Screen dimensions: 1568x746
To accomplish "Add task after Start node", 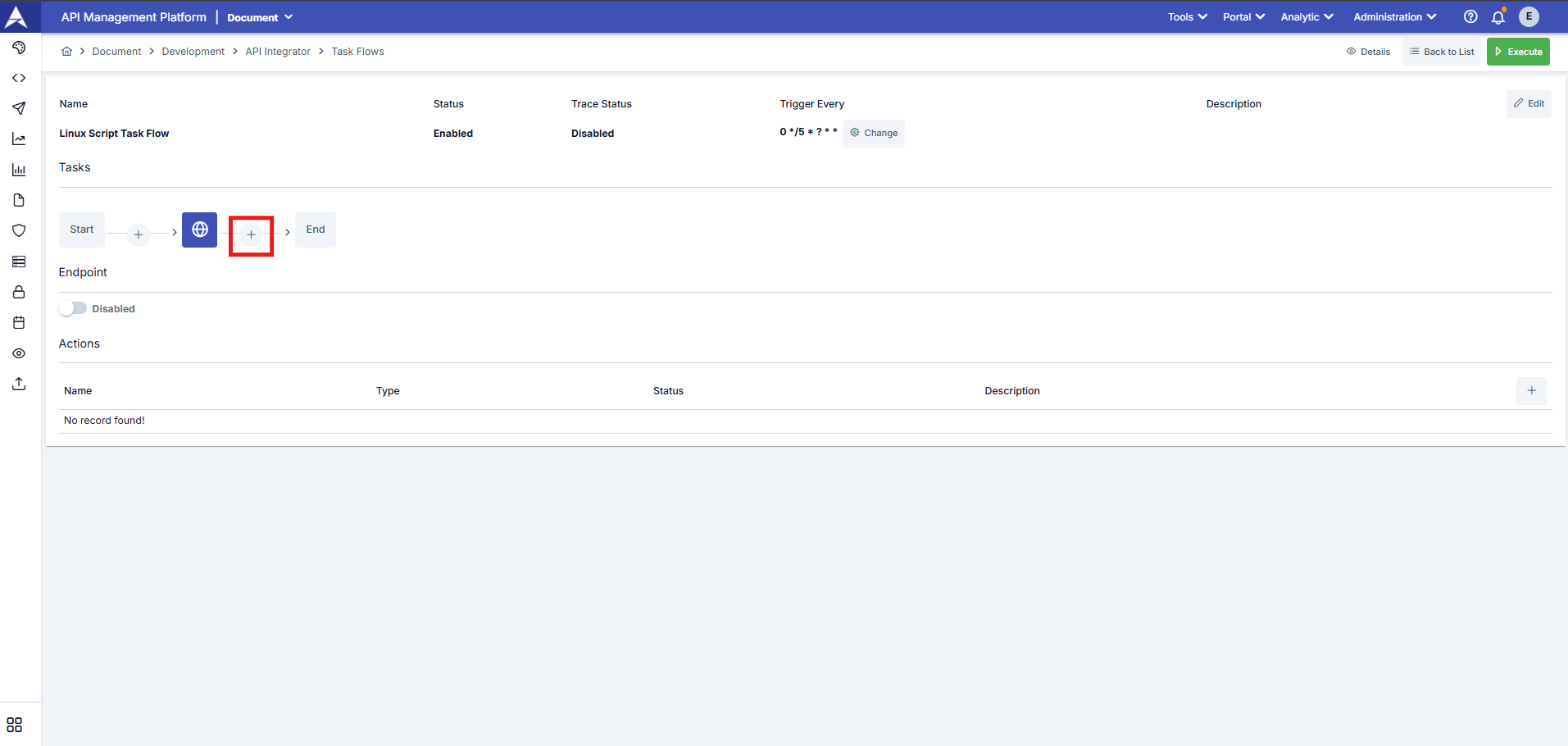I will [x=139, y=234].
